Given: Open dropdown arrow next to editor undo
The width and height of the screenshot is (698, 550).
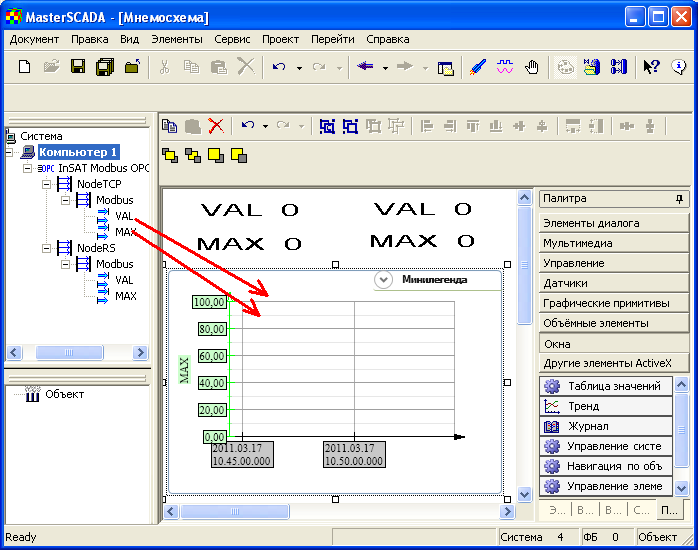Looking at the screenshot, I should pos(265,127).
